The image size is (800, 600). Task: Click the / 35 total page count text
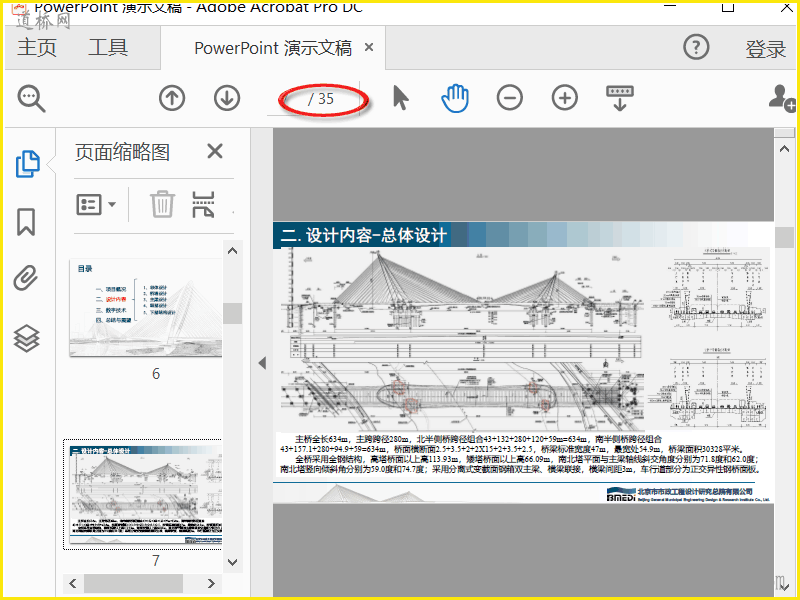tap(321, 98)
